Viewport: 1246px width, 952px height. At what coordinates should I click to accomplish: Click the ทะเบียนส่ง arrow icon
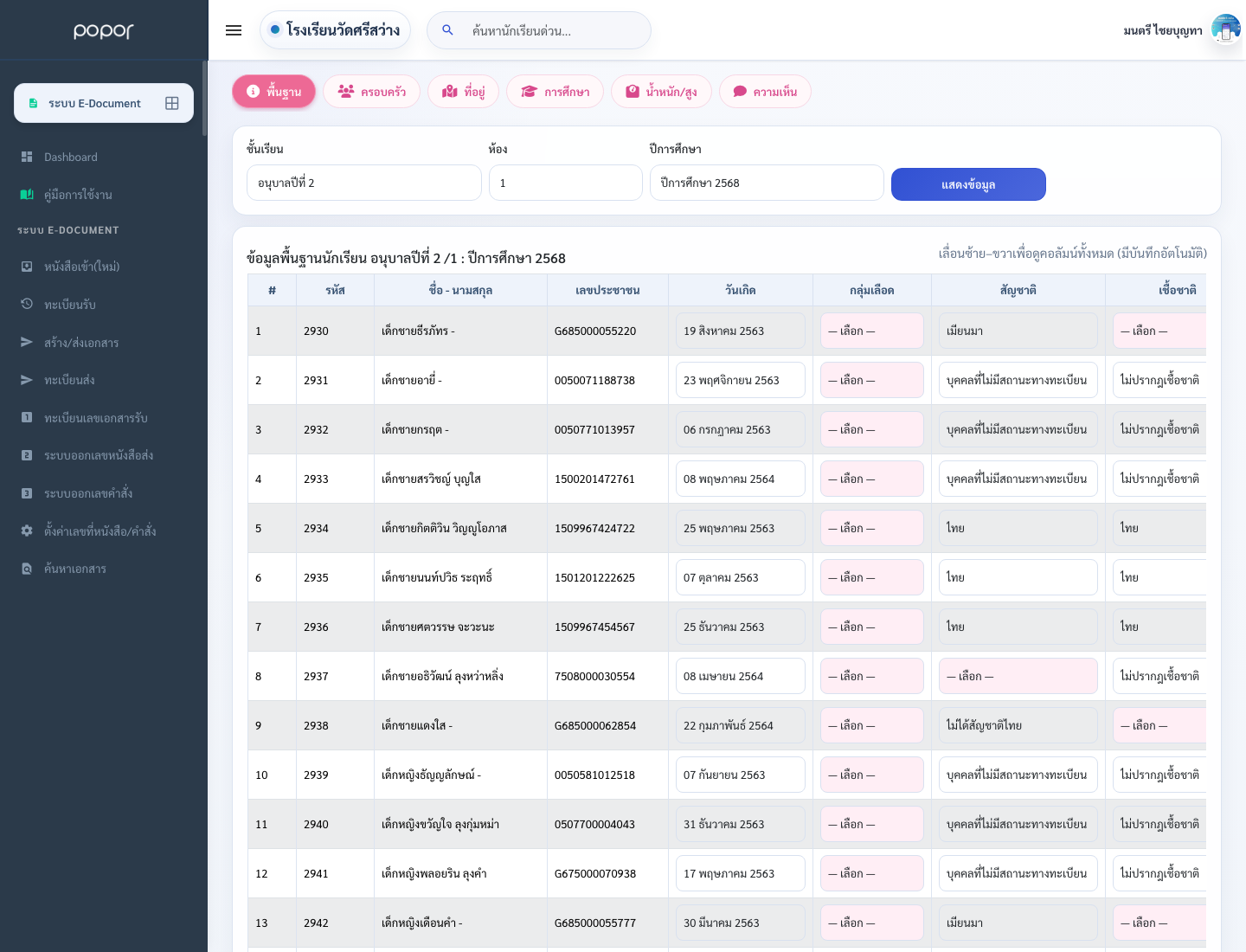27,380
